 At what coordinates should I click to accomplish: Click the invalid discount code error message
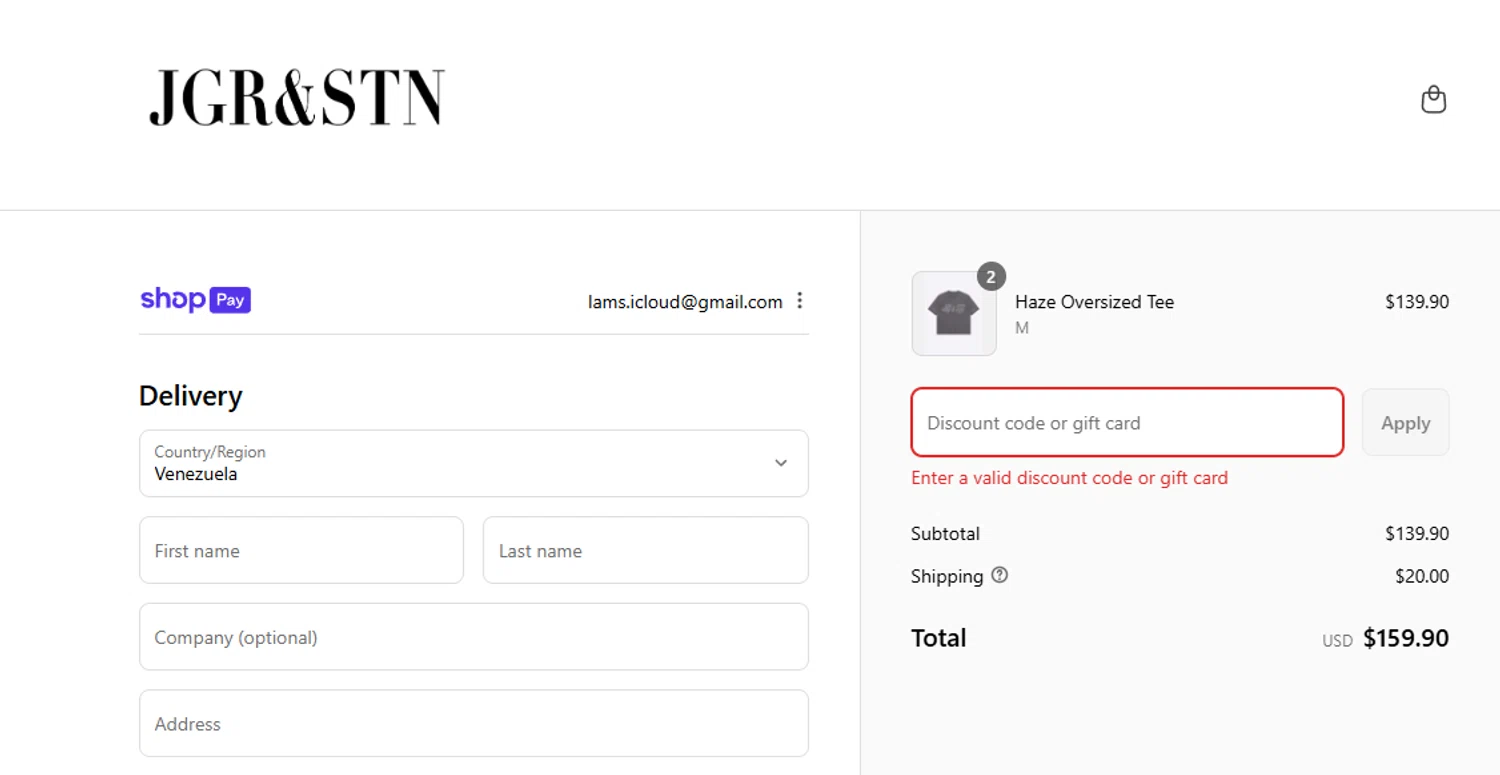pyautogui.click(x=1069, y=478)
